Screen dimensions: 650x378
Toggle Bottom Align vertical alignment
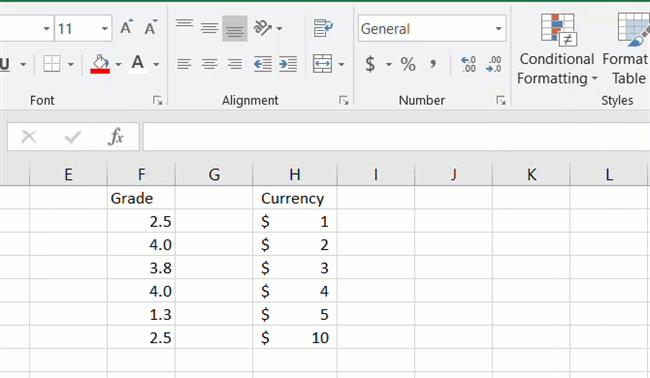point(235,29)
